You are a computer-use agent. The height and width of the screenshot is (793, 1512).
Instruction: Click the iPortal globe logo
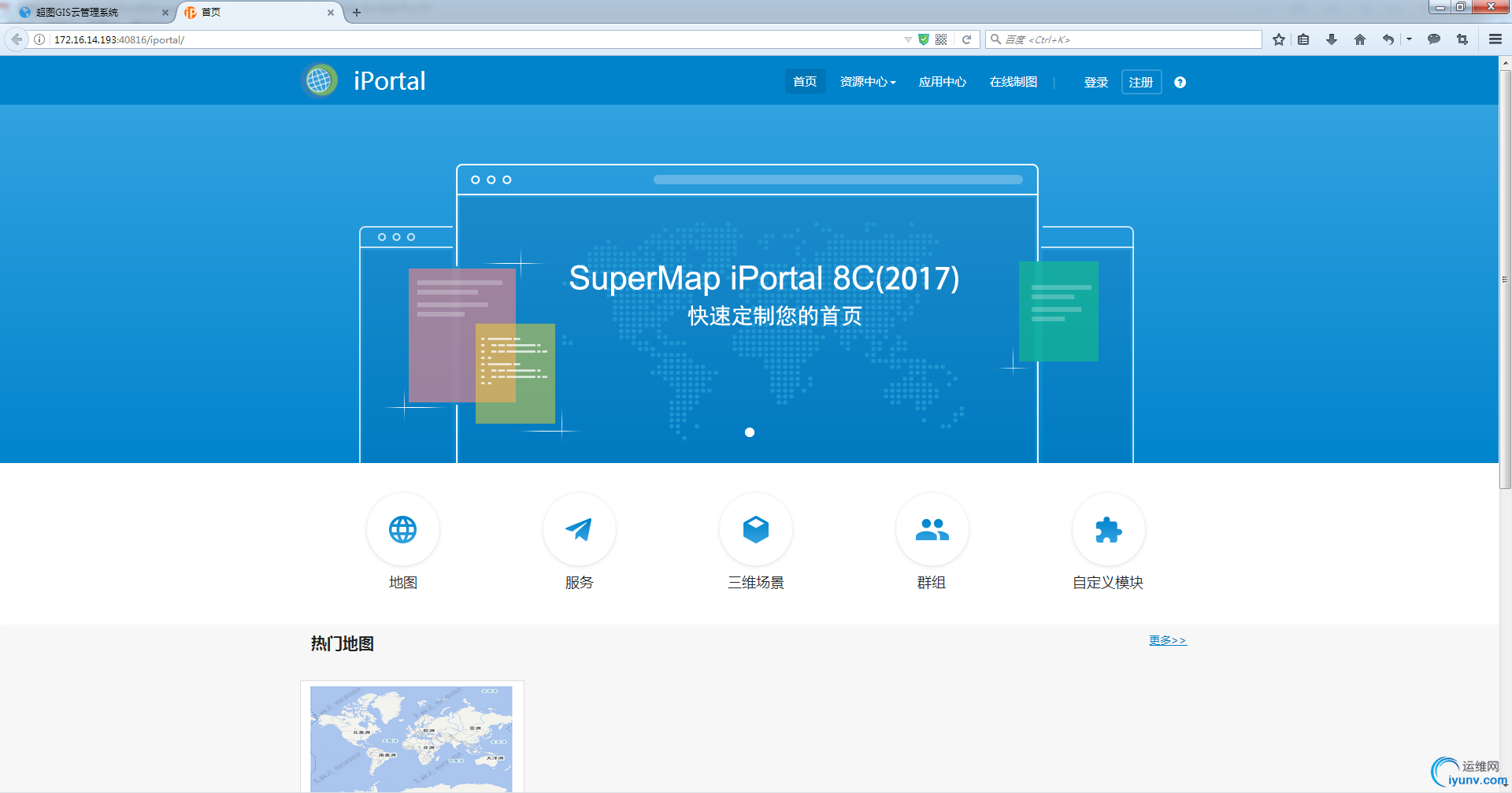click(320, 80)
